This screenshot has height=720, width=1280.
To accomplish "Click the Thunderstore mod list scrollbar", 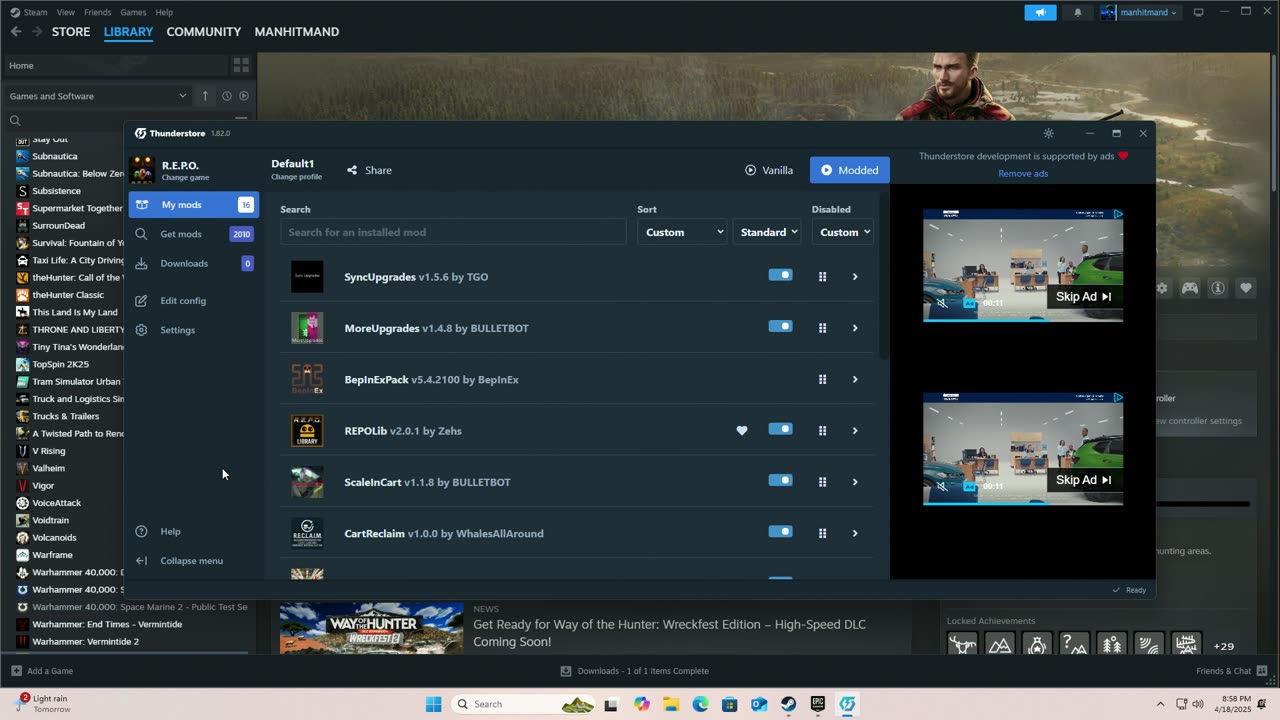I will click(x=883, y=277).
